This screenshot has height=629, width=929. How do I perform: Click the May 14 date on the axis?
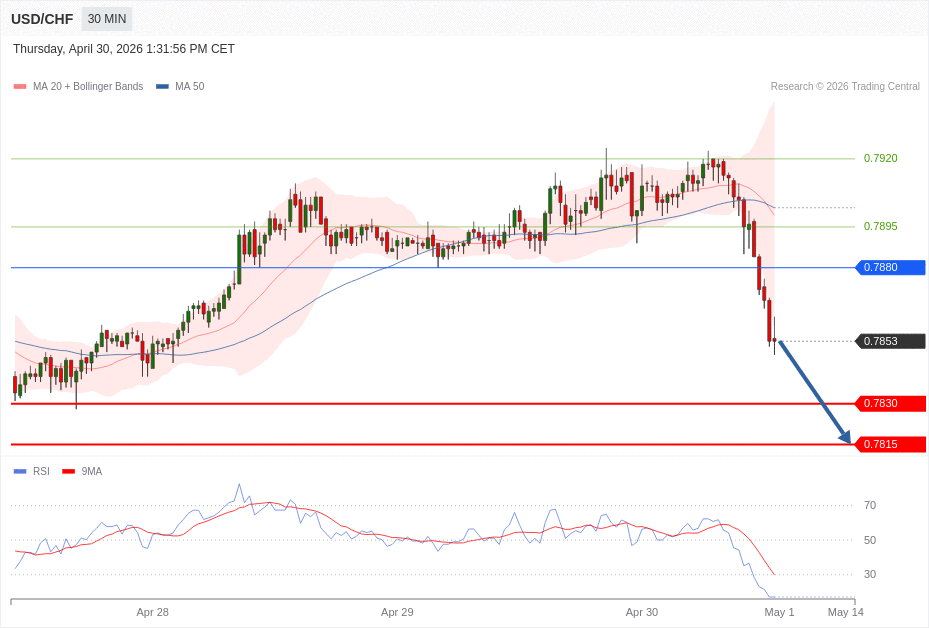point(845,612)
